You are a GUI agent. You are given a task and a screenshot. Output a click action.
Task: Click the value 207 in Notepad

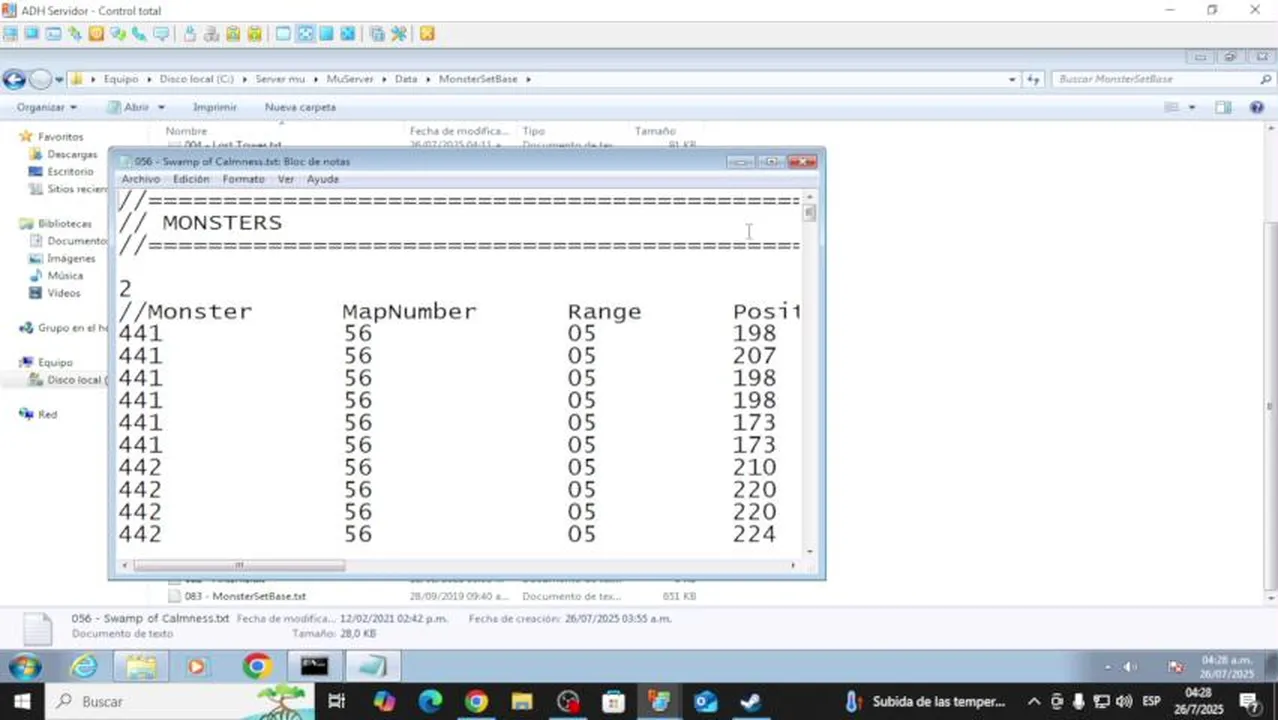pos(754,356)
